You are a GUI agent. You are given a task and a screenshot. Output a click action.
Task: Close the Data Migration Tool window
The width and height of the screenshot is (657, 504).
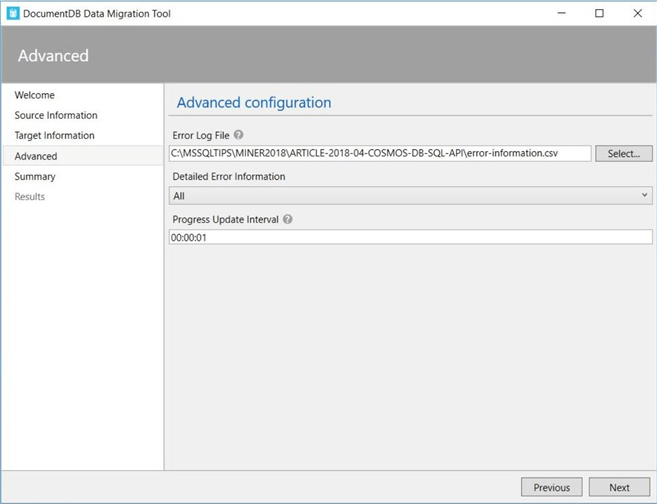tap(637, 13)
